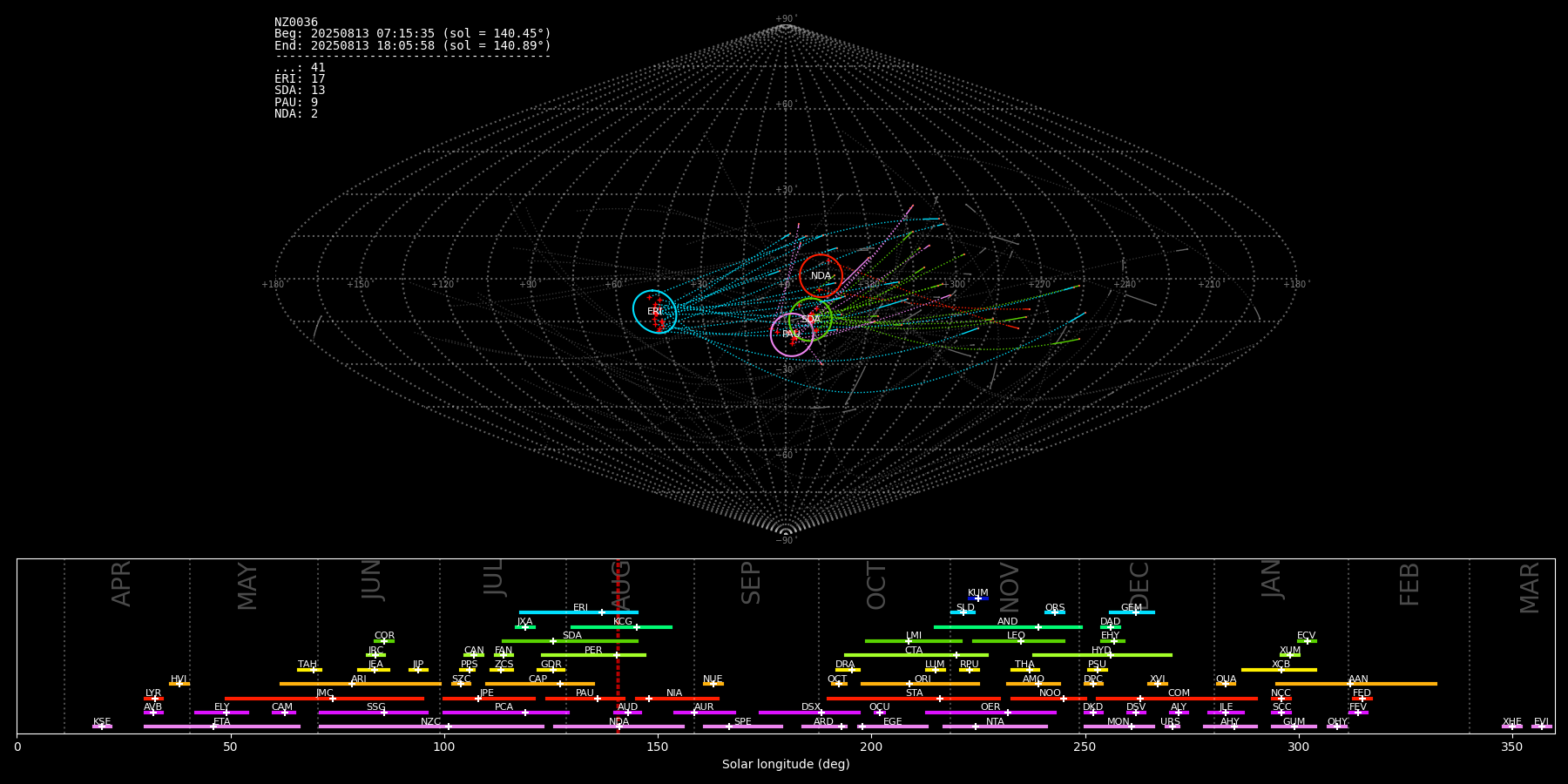Click the AUD shower bar
Screen dimensions: 1568x784
[x=627, y=713]
